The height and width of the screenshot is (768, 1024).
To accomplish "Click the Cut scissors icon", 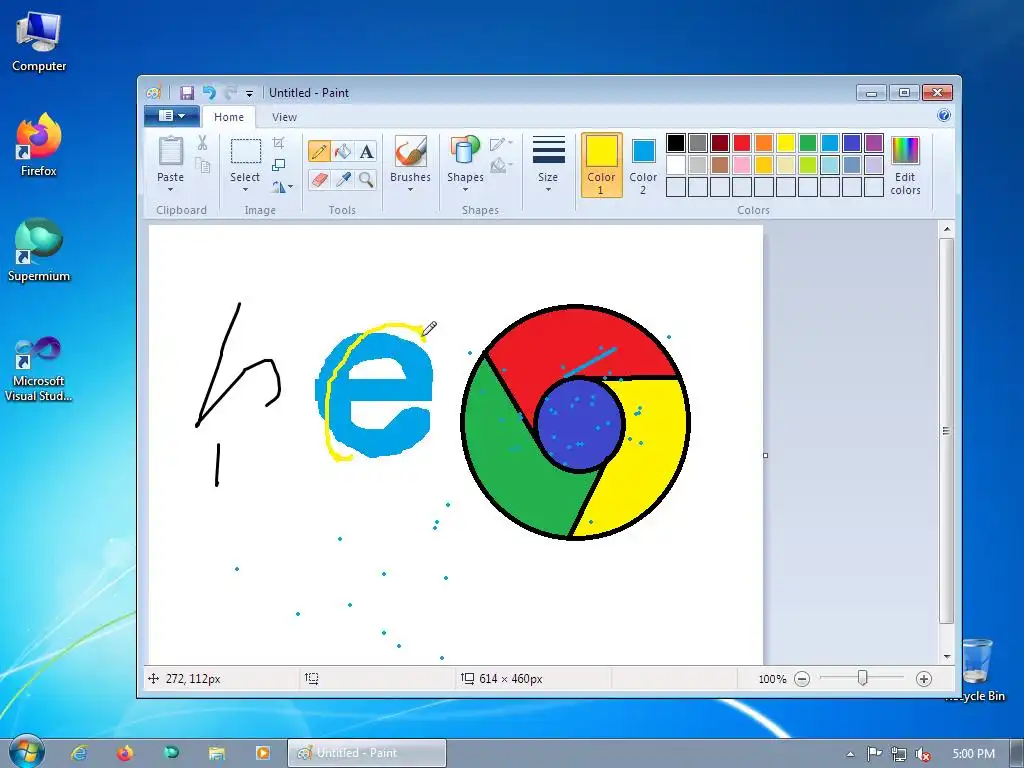I will [202, 142].
